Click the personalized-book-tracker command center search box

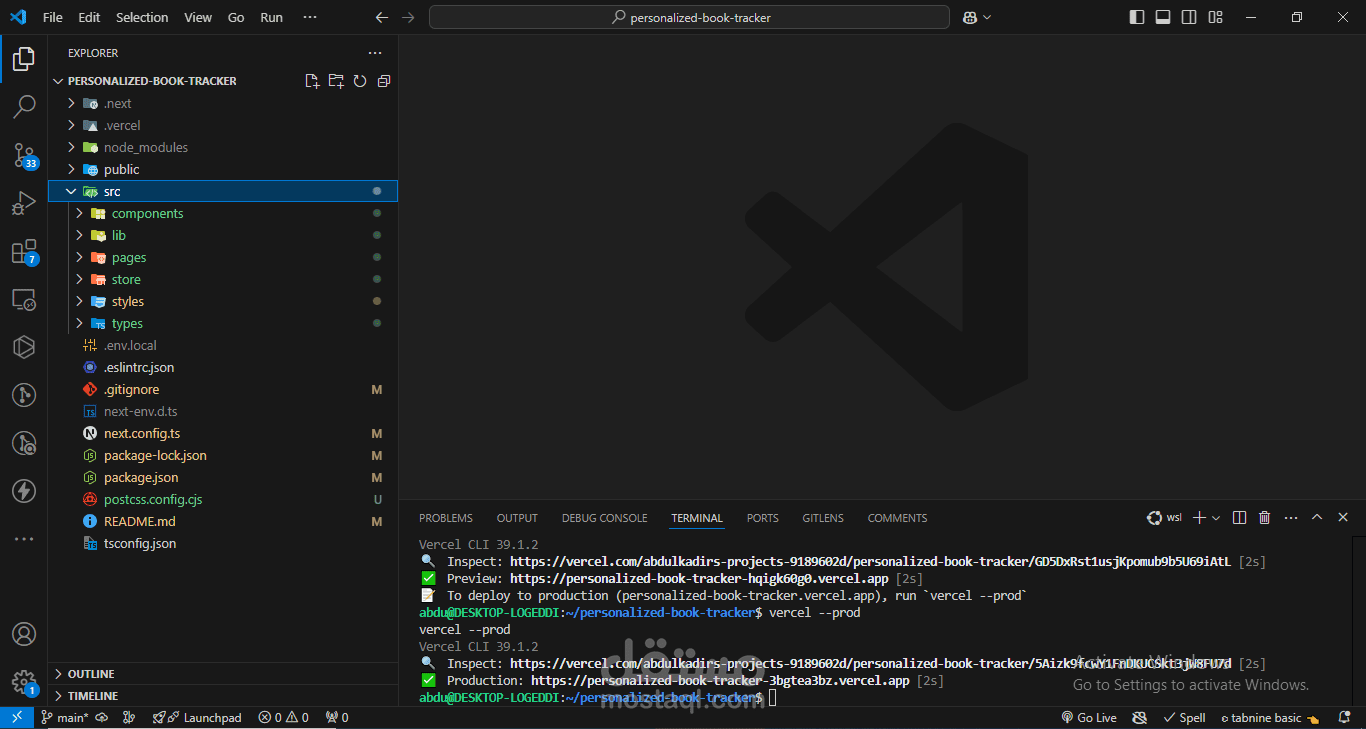tap(689, 17)
